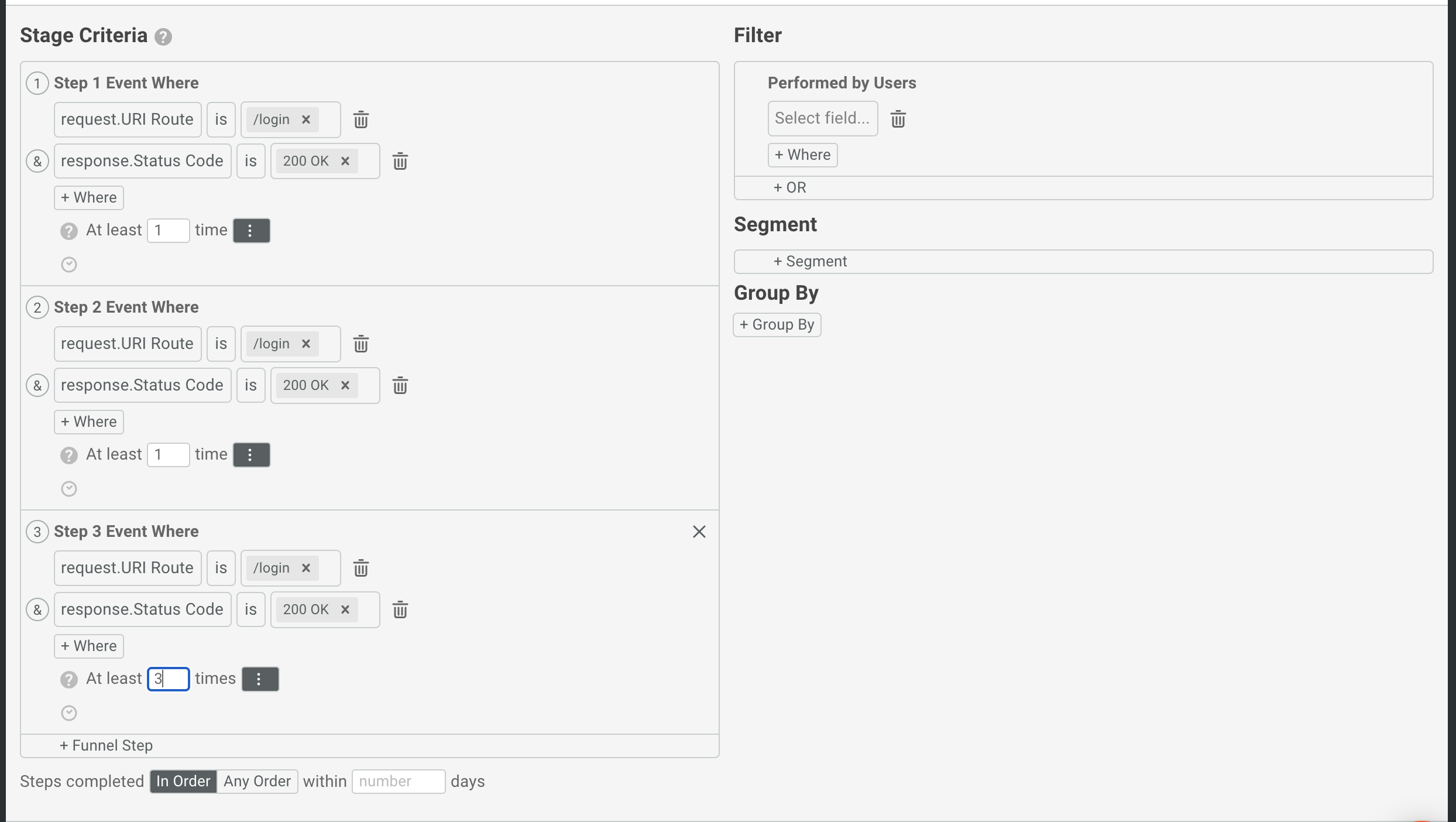The width and height of the screenshot is (1456, 822).
Task: Open Step 1 count options menu (three dots)
Action: 251,231
